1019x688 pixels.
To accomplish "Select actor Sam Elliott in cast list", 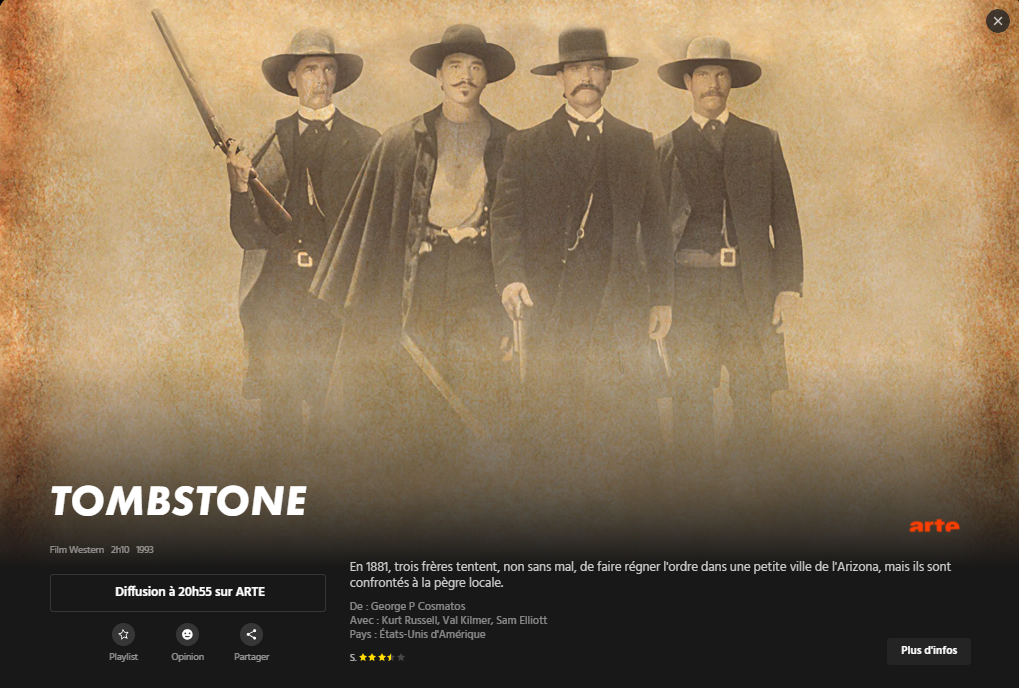I will click(x=522, y=620).
